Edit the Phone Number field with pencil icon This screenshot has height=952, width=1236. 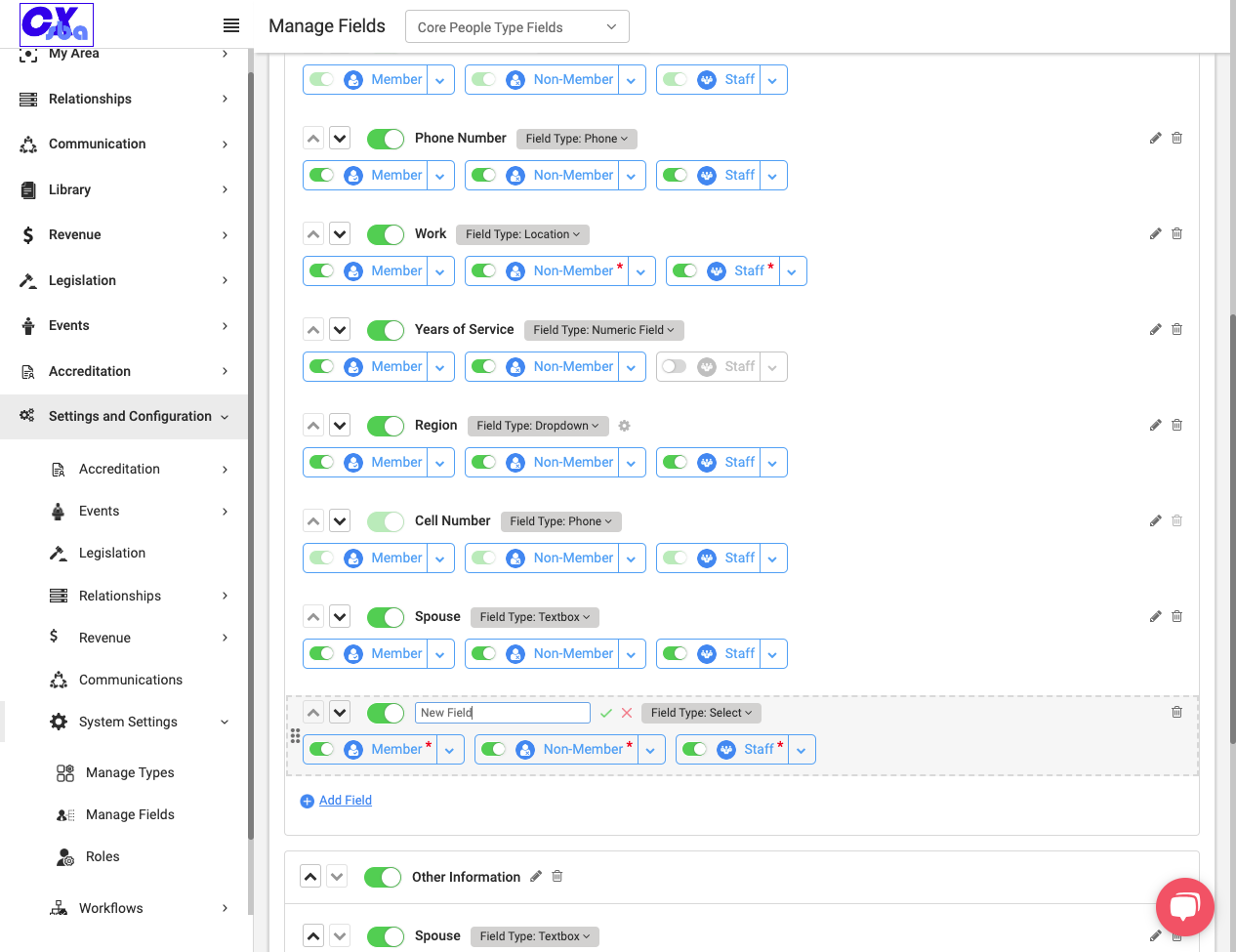click(1155, 138)
